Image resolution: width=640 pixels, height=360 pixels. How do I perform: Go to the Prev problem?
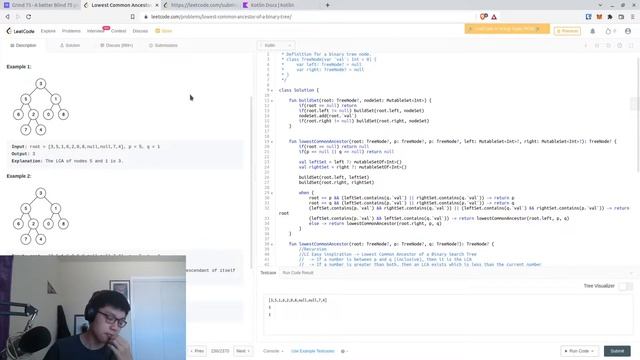tap(197, 351)
